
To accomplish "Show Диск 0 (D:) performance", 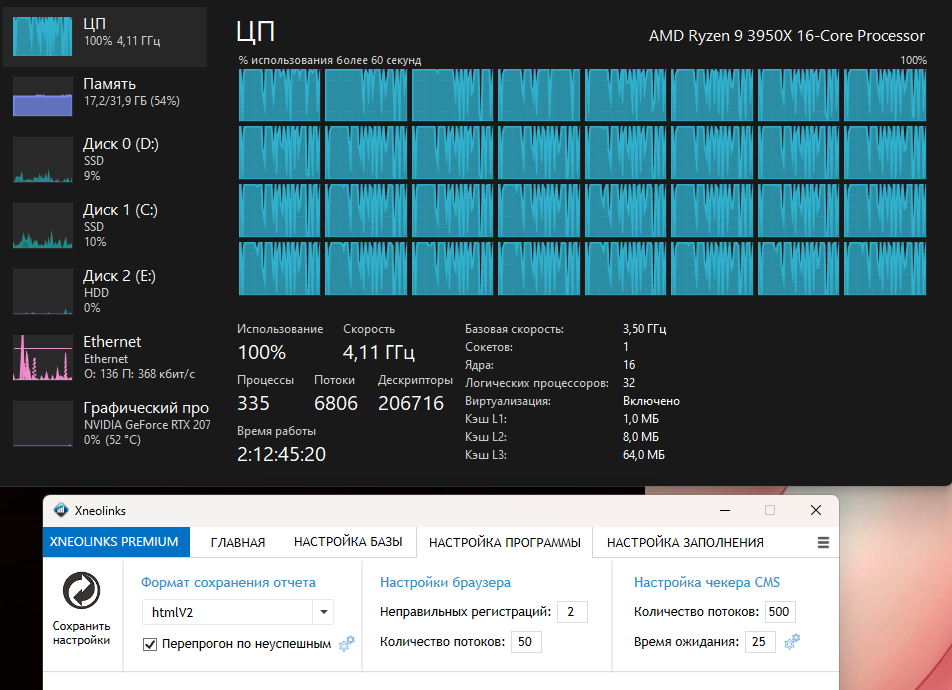I will [104, 159].
